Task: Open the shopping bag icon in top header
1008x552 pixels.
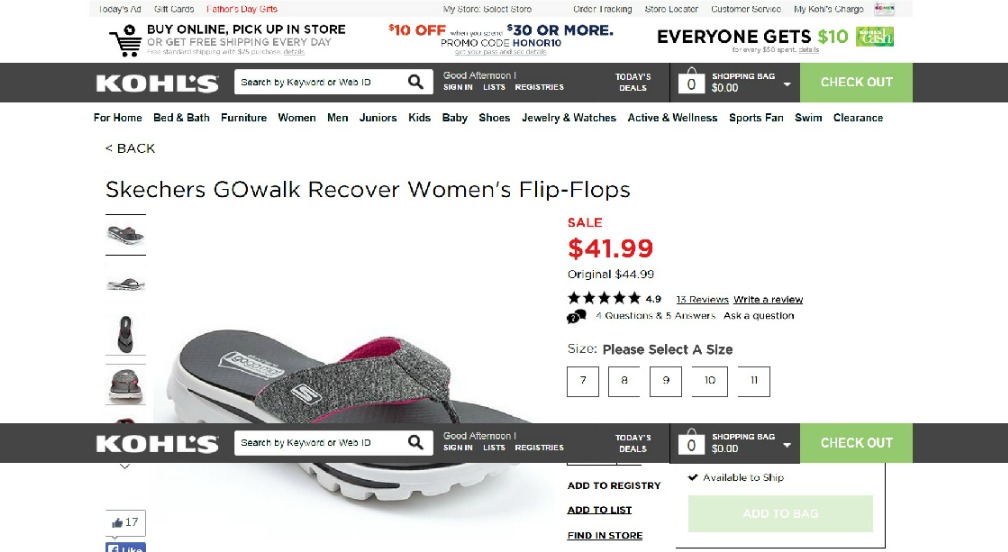Action: pyautogui.click(x=691, y=82)
